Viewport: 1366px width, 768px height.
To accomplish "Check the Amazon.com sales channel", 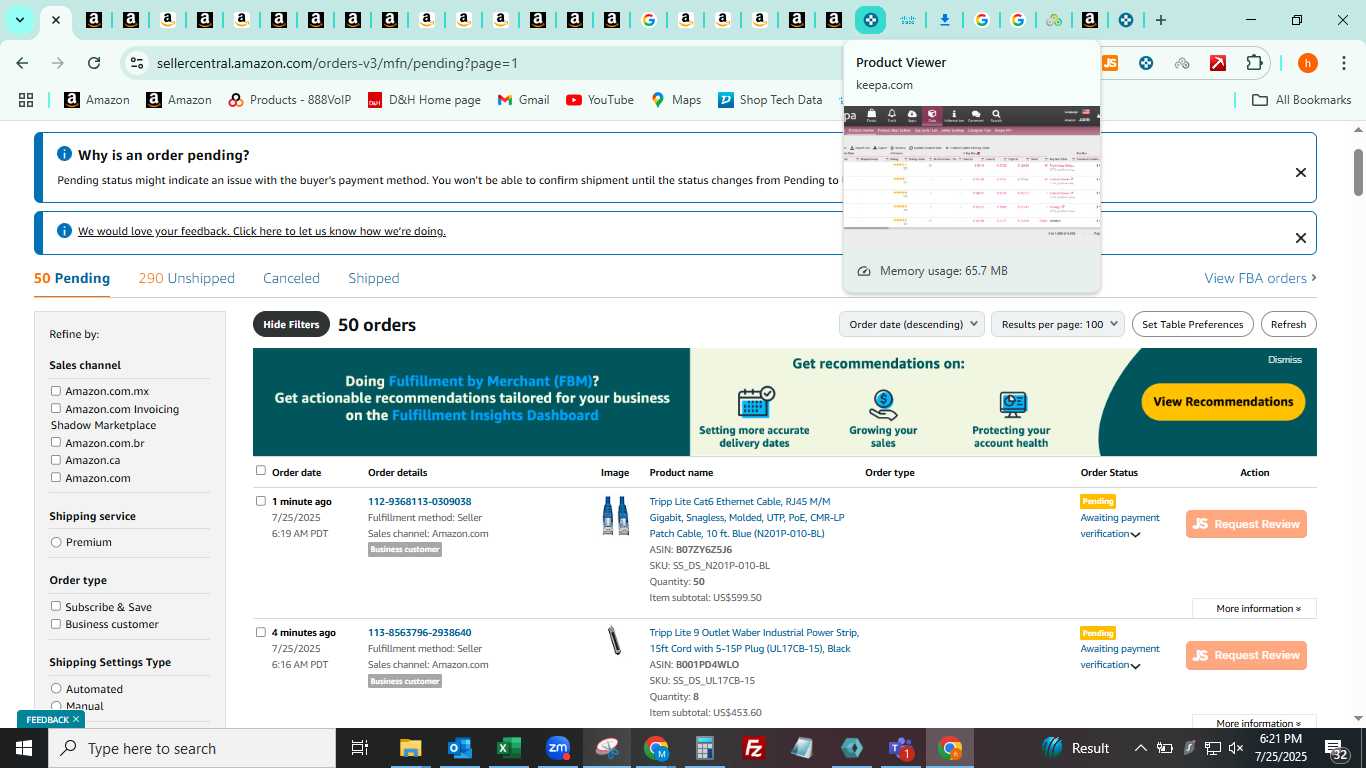I will point(56,477).
